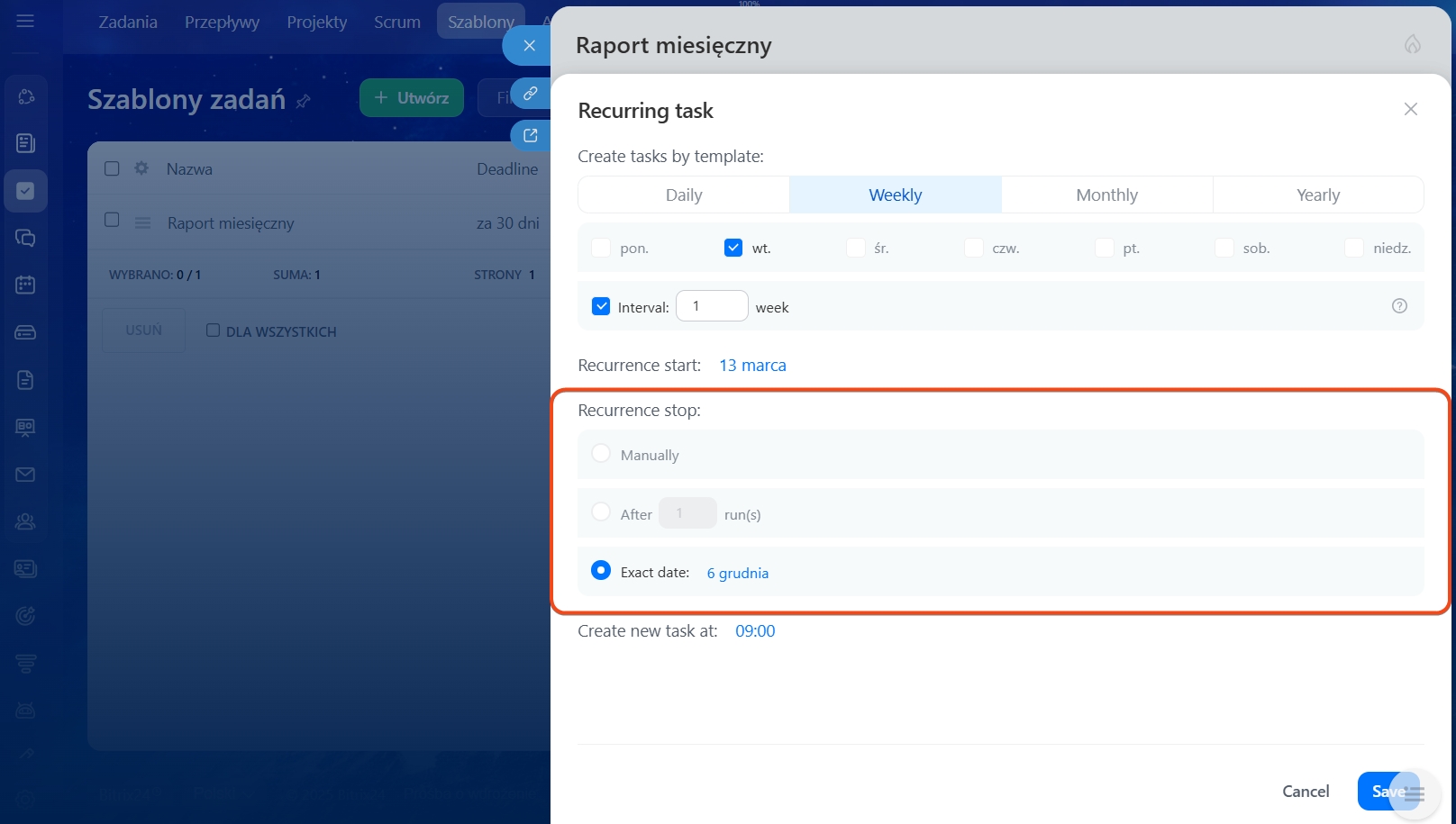Pin the Szablony zadań page

(304, 101)
